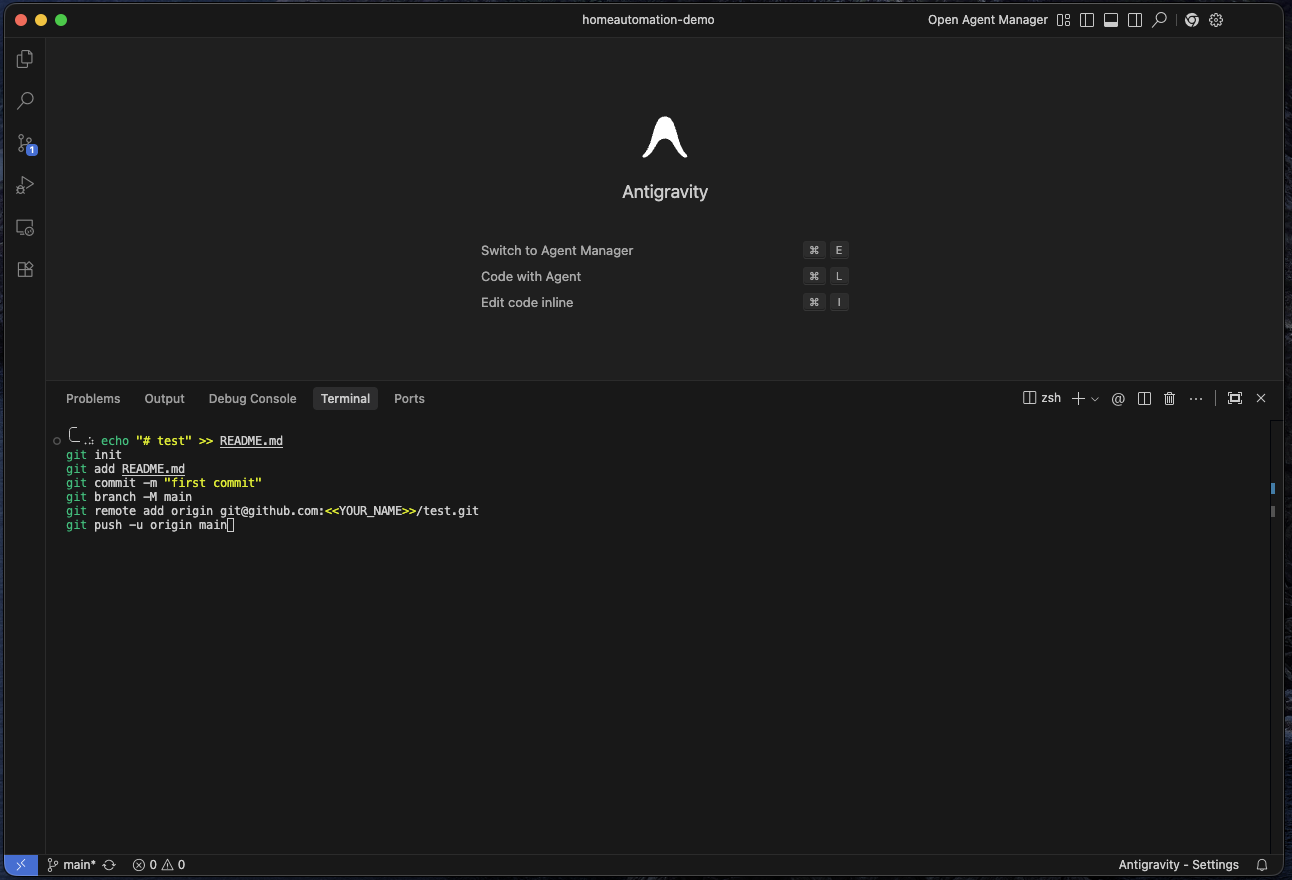Click the terminal scrollbar
1292x880 pixels.
click(1276, 636)
